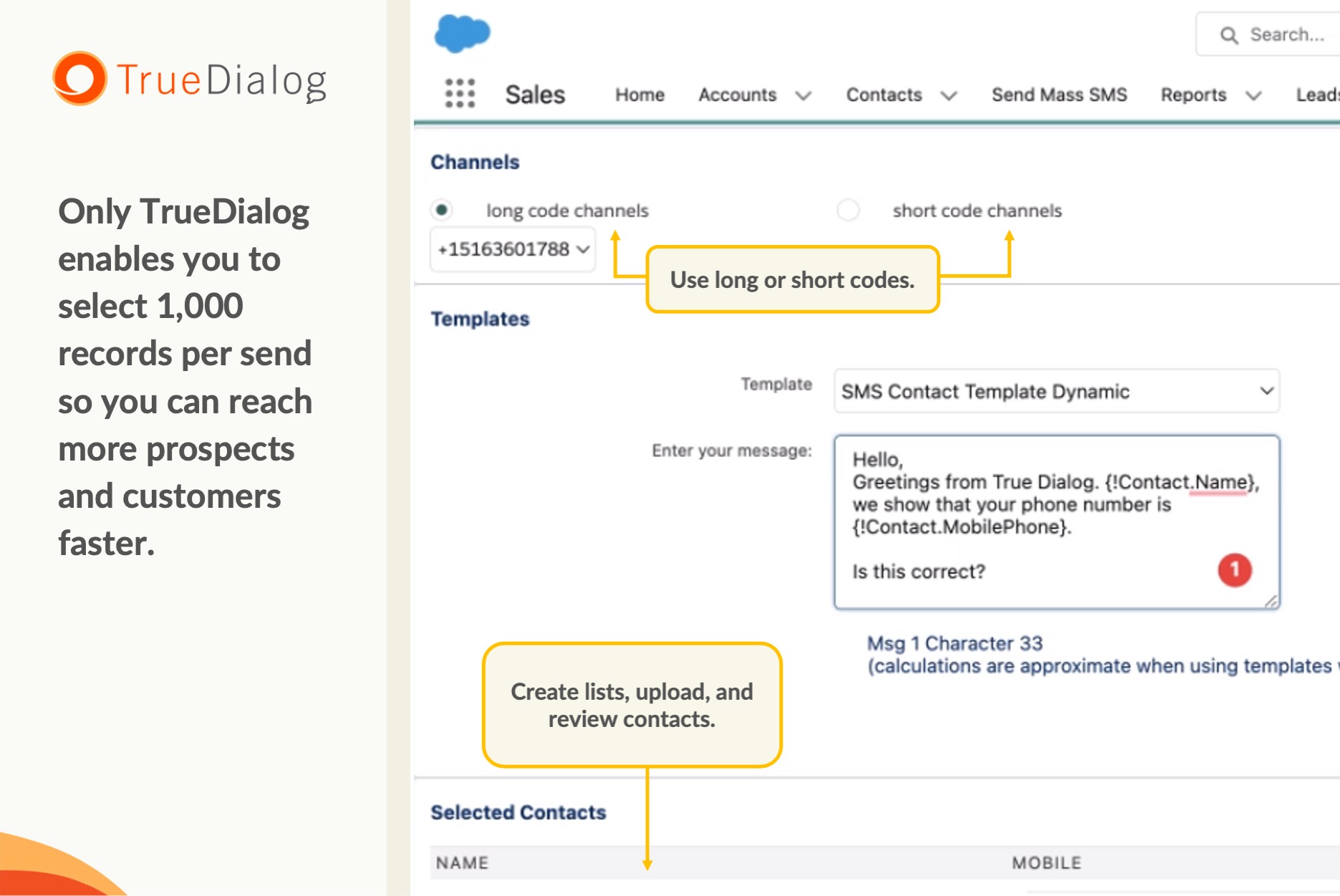The image size is (1340, 896).
Task: Click the MOBILE column header
Action: (x=1046, y=863)
